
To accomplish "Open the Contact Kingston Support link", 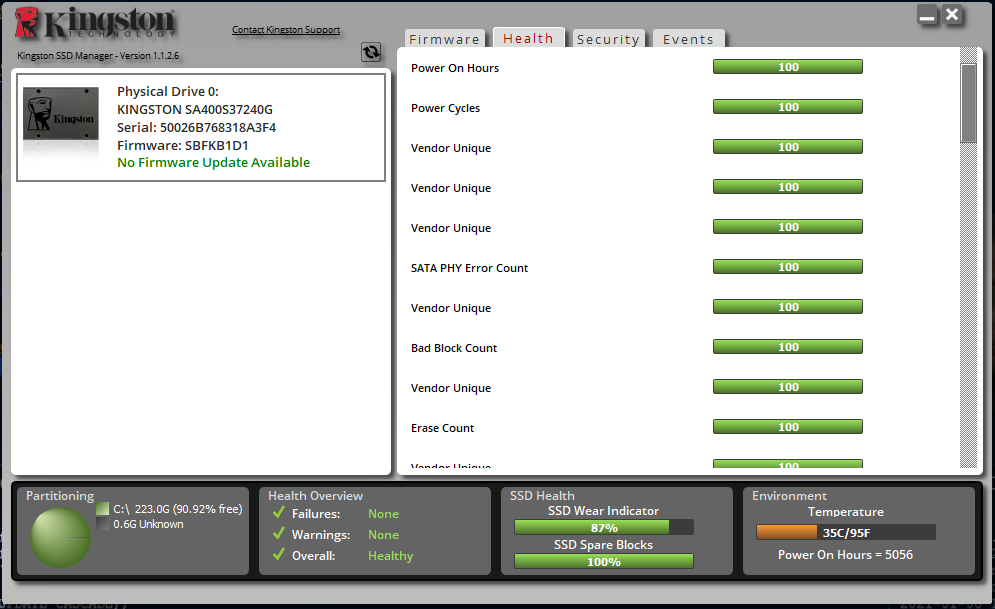I will (x=286, y=30).
